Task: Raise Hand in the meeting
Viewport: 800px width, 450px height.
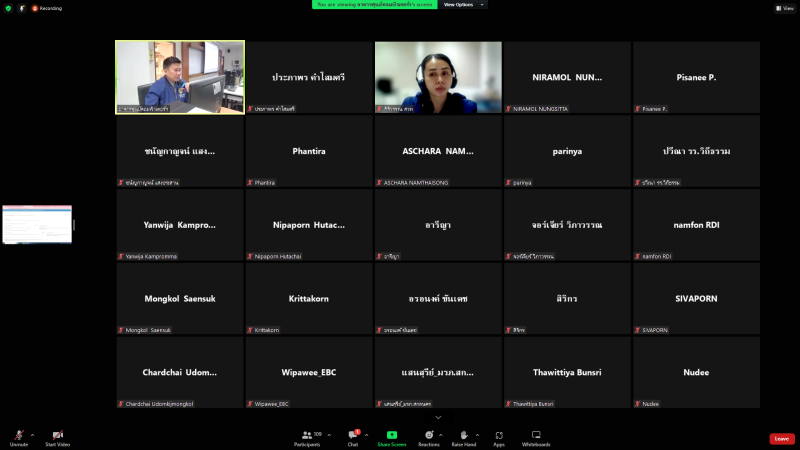Action: point(463,437)
